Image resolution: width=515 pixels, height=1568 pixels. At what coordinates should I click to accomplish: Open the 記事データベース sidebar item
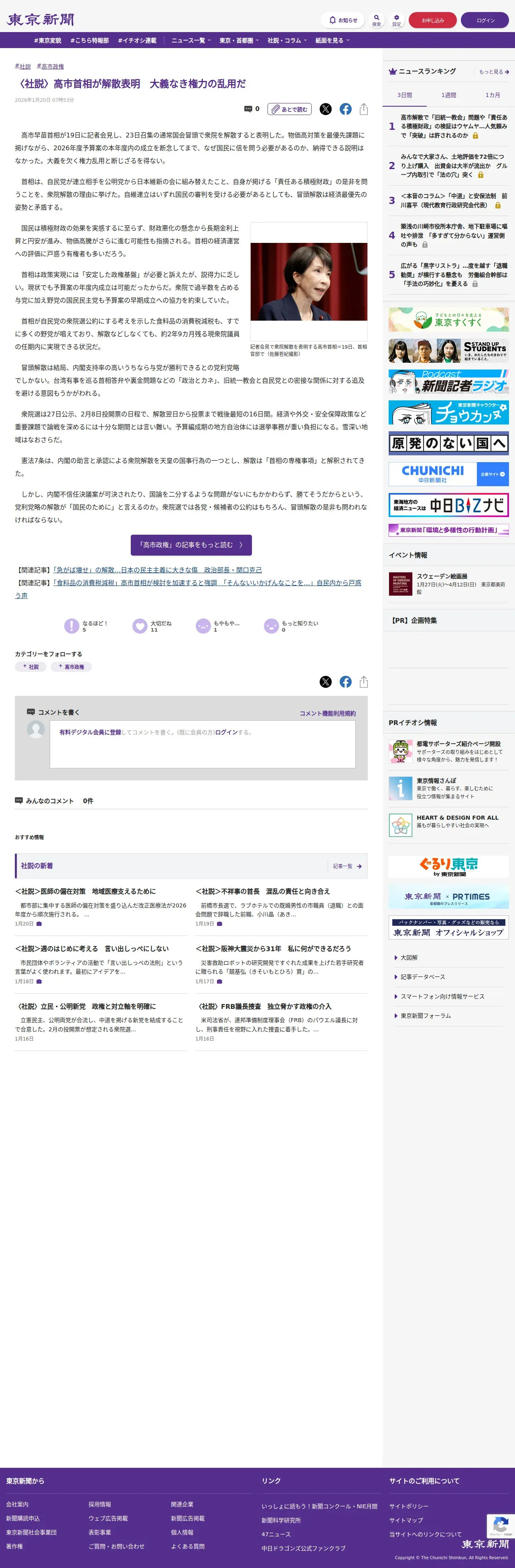point(422,977)
